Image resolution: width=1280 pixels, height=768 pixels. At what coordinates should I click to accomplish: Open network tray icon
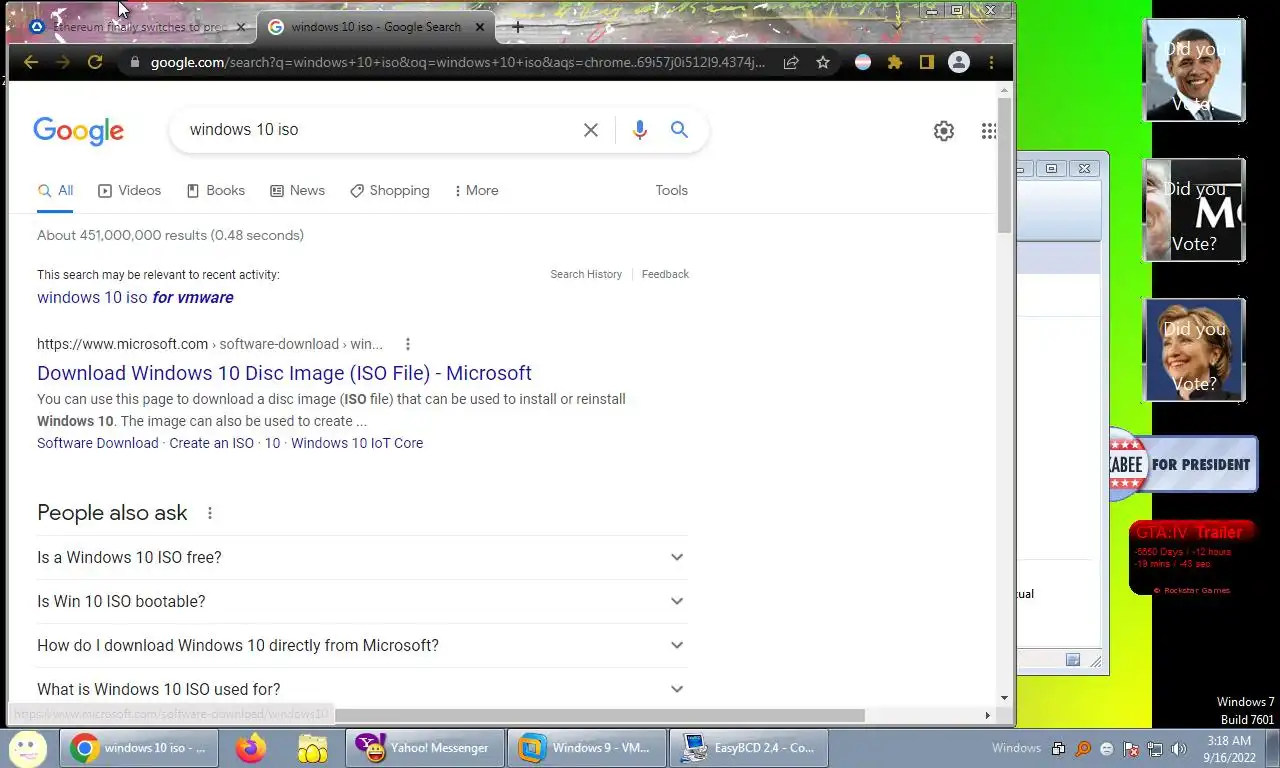point(1155,748)
